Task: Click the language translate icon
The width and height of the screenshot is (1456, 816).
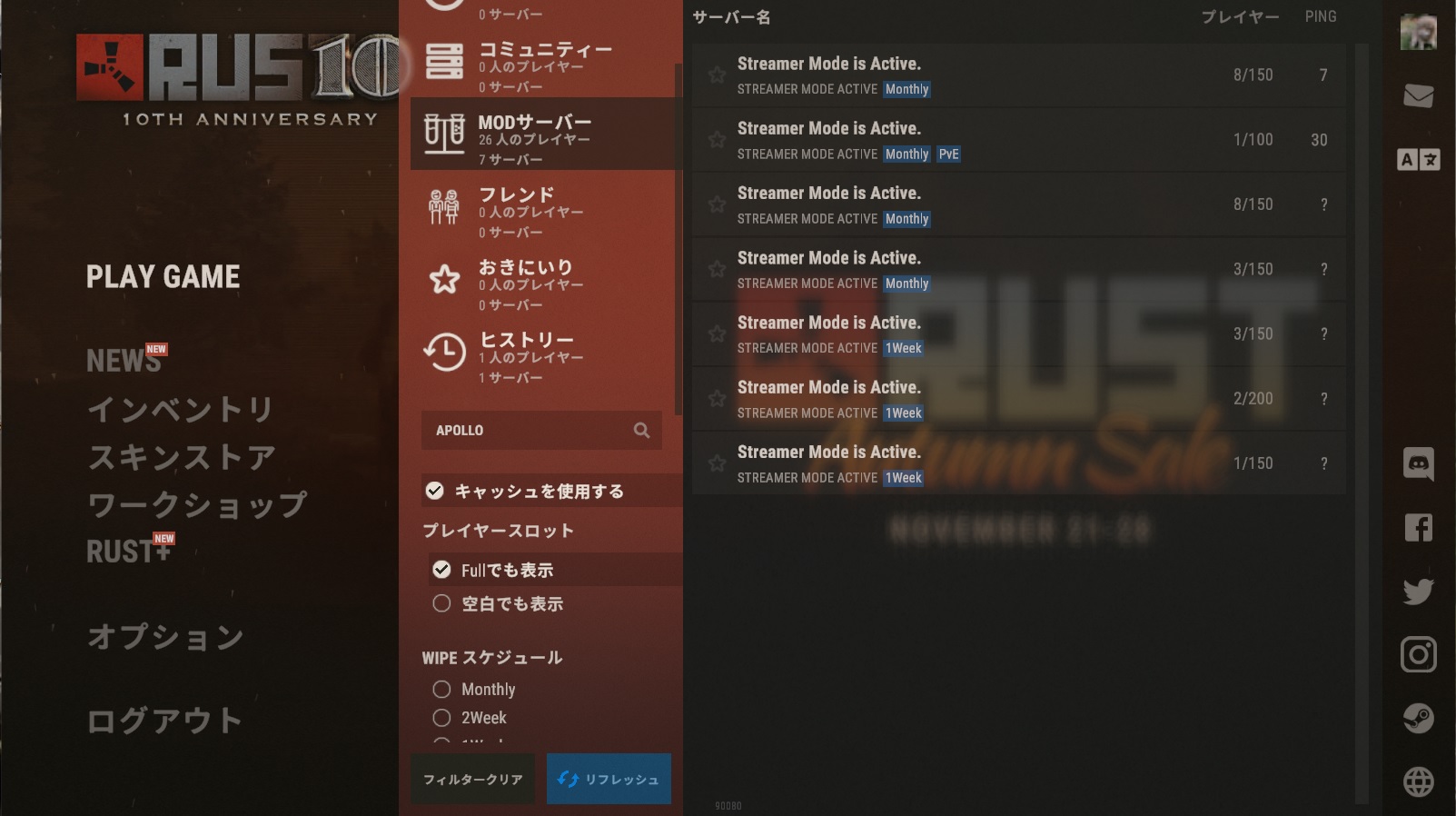Action: coord(1418,160)
